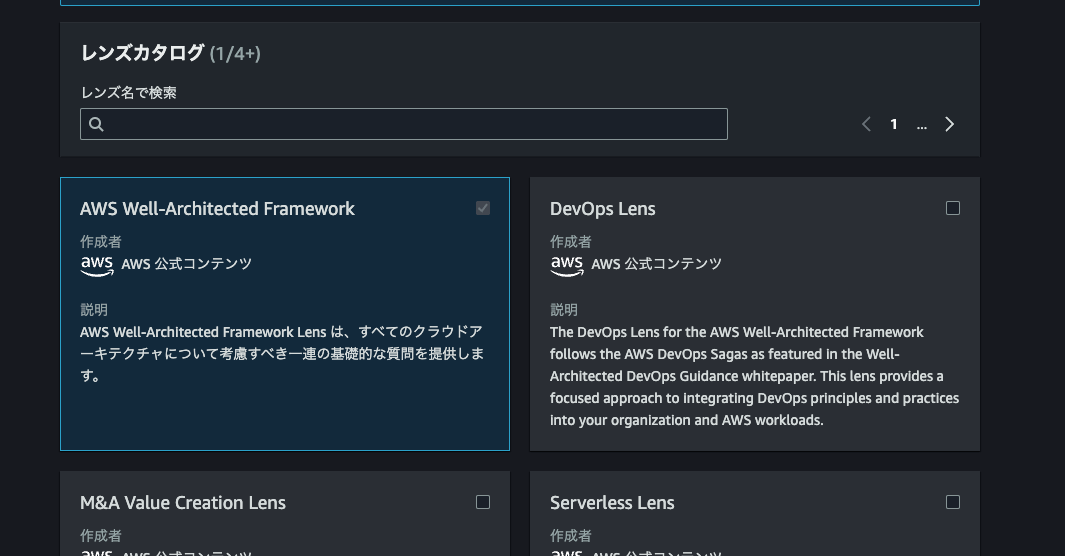The width and height of the screenshot is (1065, 556).
Task: Select page 1 in pagination
Action: [894, 124]
